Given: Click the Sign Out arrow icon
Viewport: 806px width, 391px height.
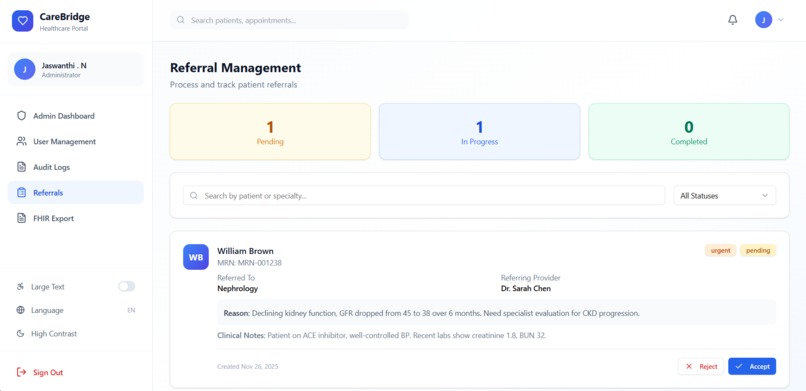Looking at the screenshot, I should (21, 372).
